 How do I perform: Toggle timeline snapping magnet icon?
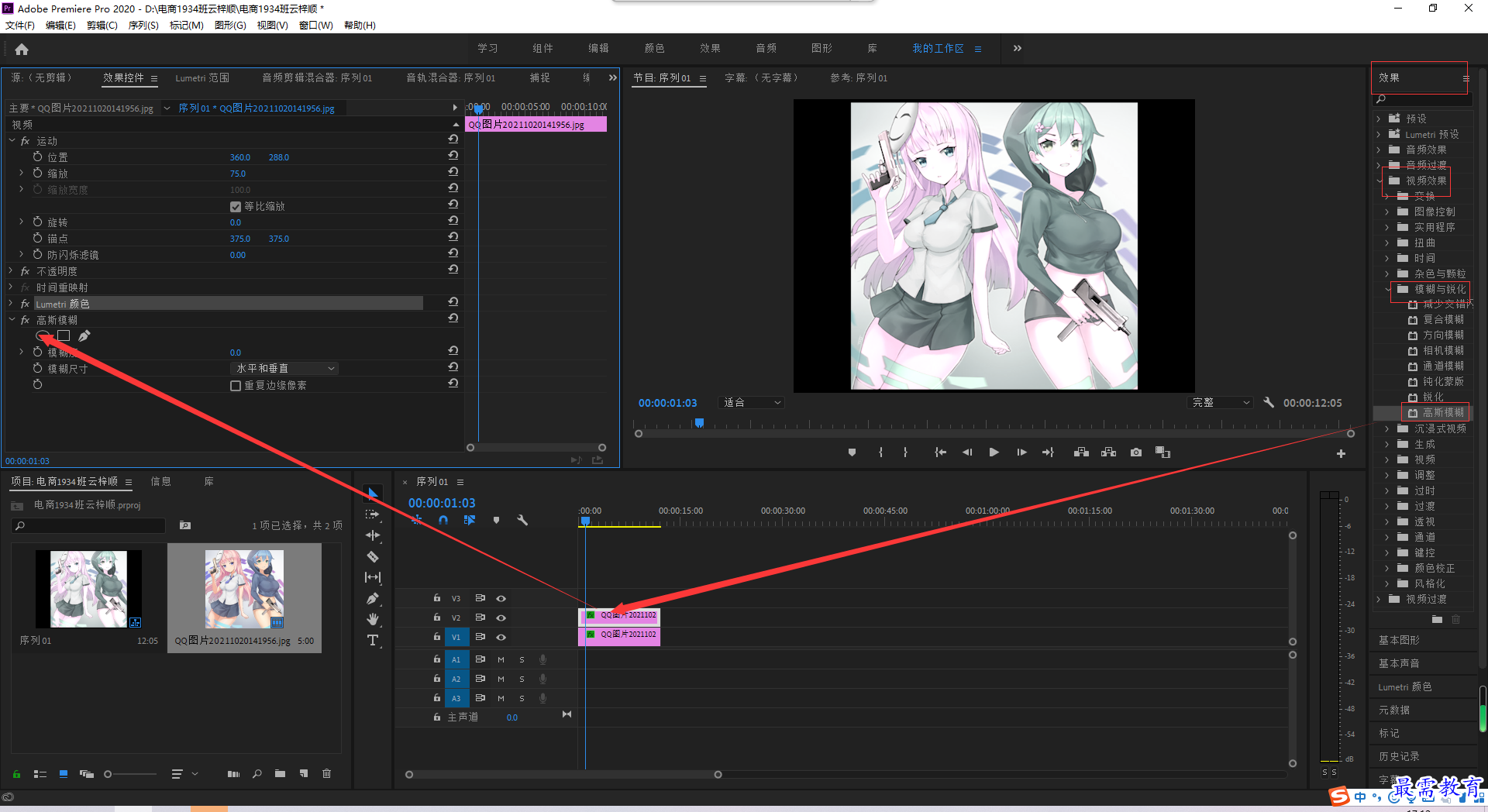pos(443,521)
